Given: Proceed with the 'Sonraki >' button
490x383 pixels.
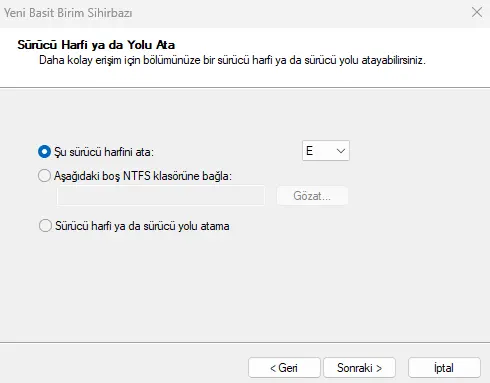Looking at the screenshot, I should pyautogui.click(x=359, y=368).
